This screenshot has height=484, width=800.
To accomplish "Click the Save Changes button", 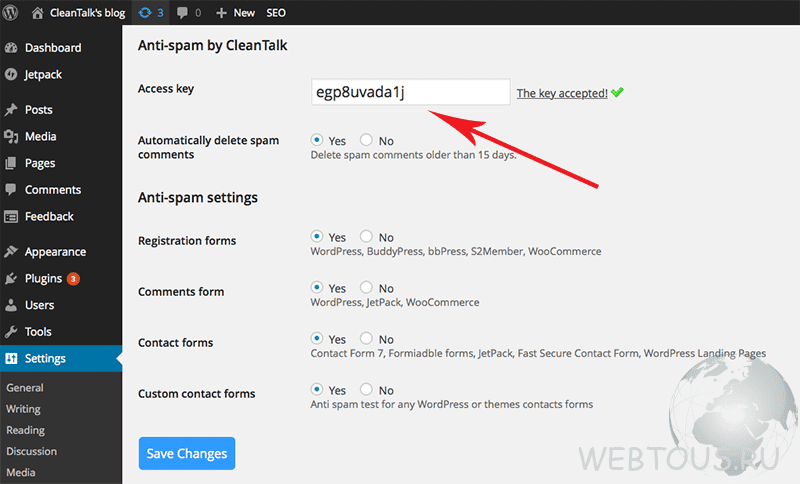I will [187, 453].
